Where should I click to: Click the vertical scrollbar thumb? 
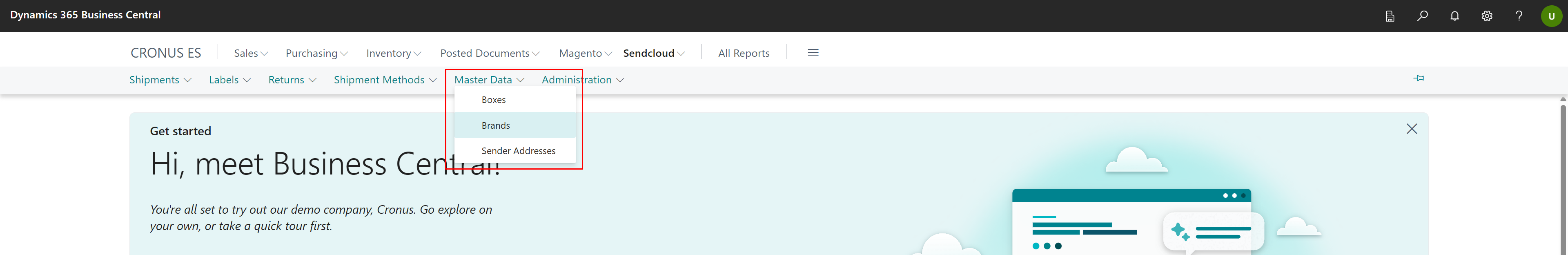point(1563,179)
